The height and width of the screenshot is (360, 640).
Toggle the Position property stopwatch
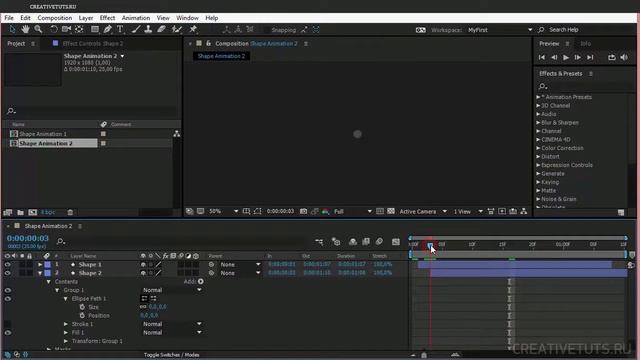[82, 316]
